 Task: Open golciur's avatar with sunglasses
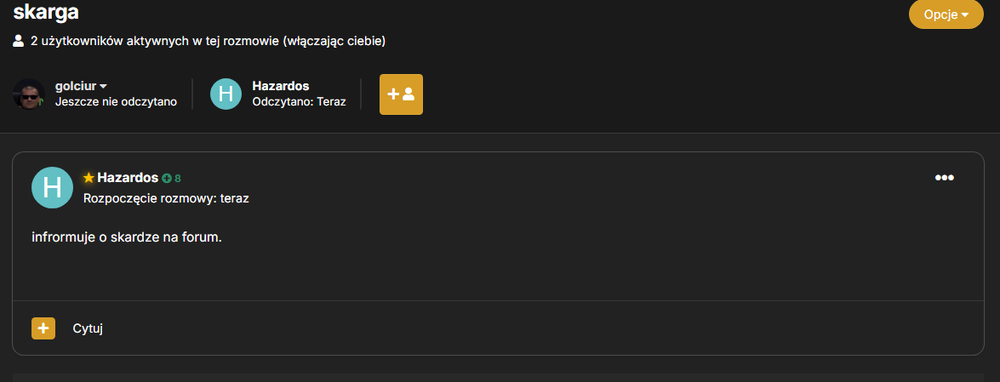click(x=29, y=94)
